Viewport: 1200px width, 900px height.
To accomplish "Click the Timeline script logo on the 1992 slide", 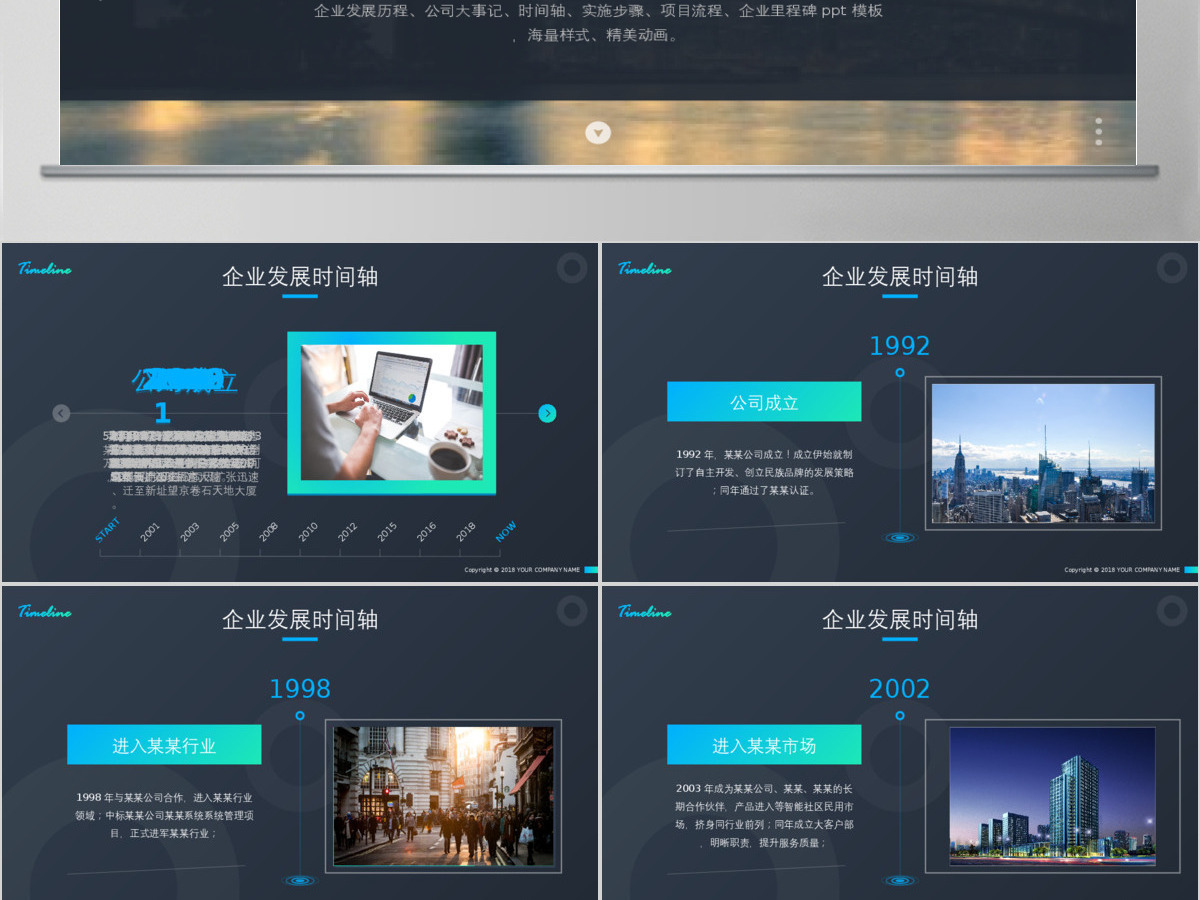I will click(x=644, y=268).
